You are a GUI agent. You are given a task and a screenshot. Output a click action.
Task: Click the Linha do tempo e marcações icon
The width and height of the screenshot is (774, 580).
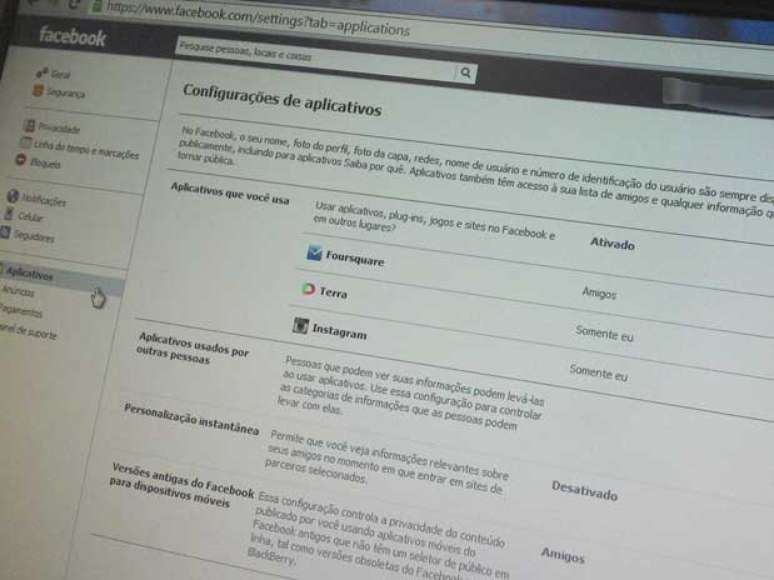(x=25, y=143)
